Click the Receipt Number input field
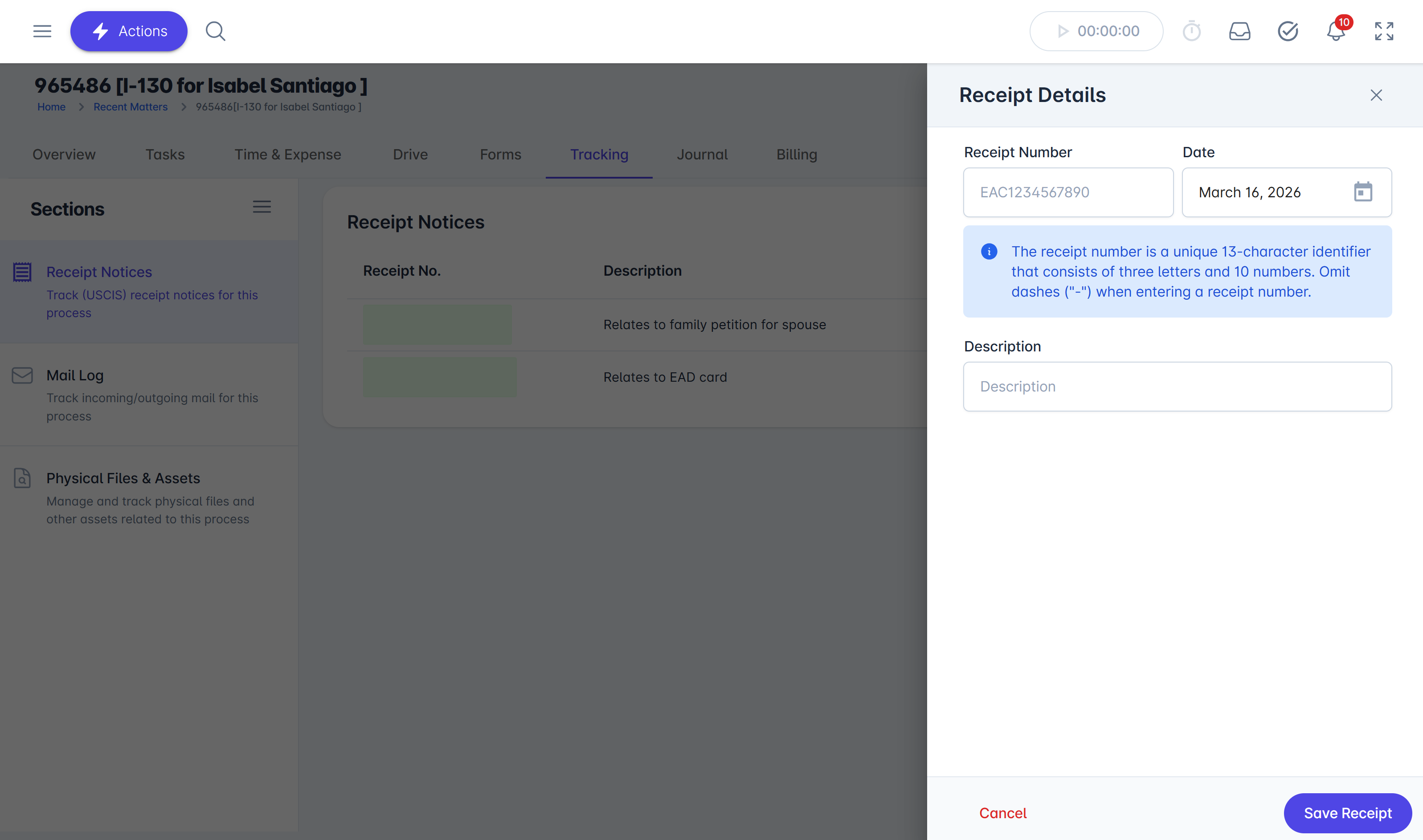This screenshot has width=1423, height=840. coord(1068,192)
